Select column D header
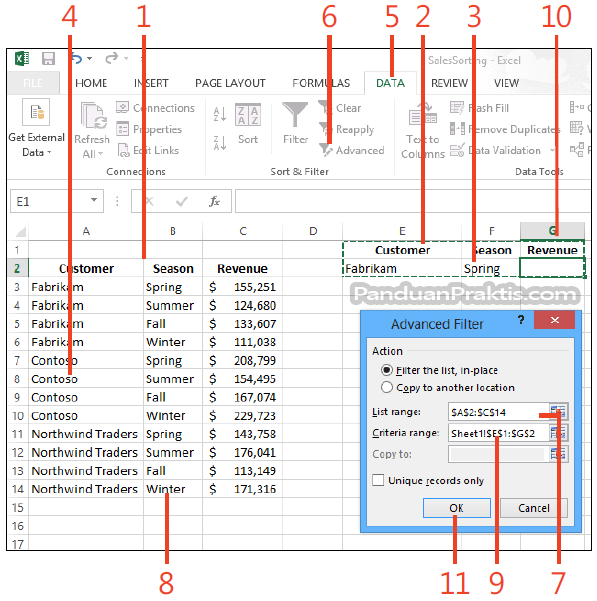Viewport: 597px width, 601px height. click(x=313, y=231)
